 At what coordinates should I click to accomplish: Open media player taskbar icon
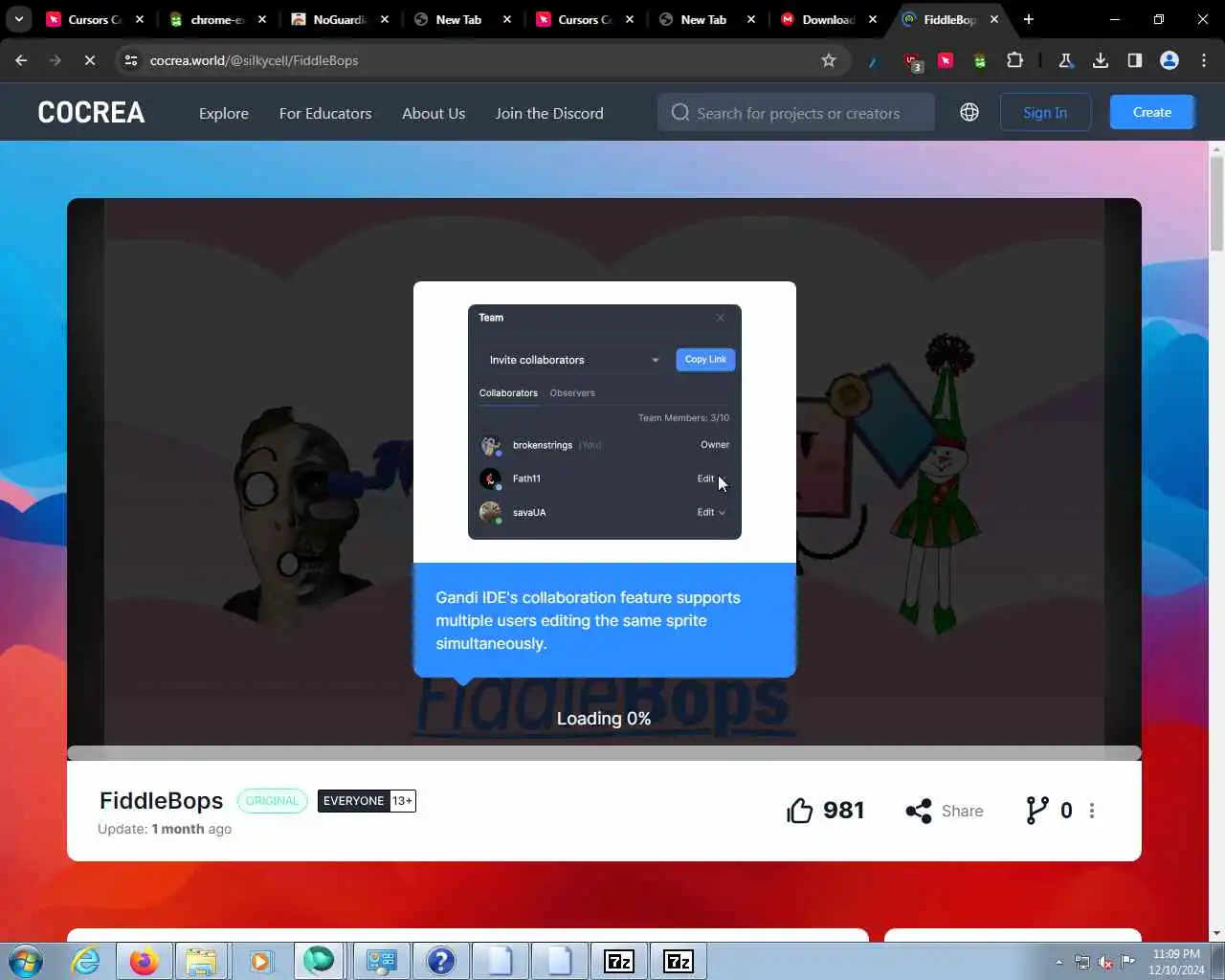coord(260,961)
